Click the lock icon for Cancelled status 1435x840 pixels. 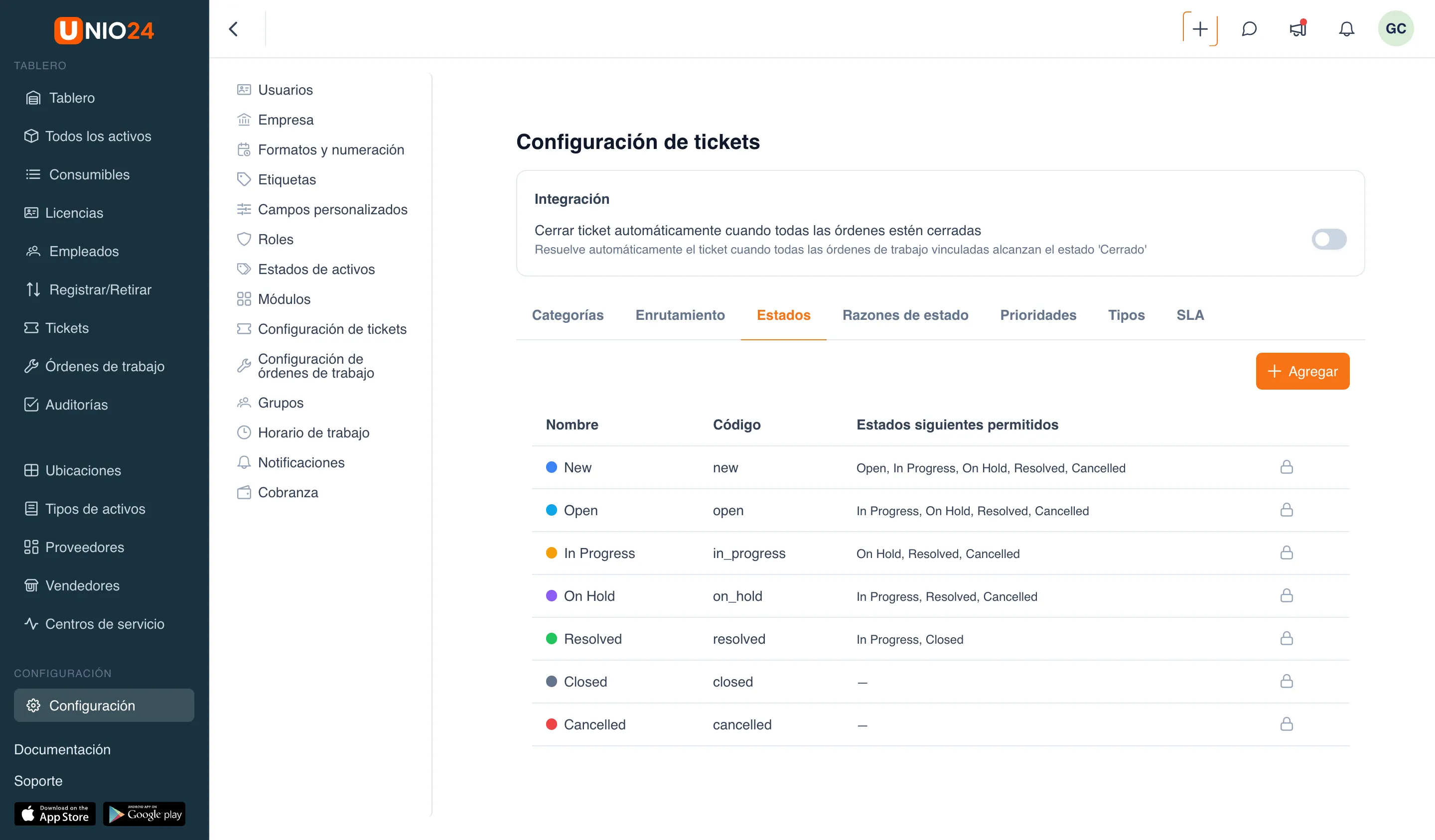1287,724
